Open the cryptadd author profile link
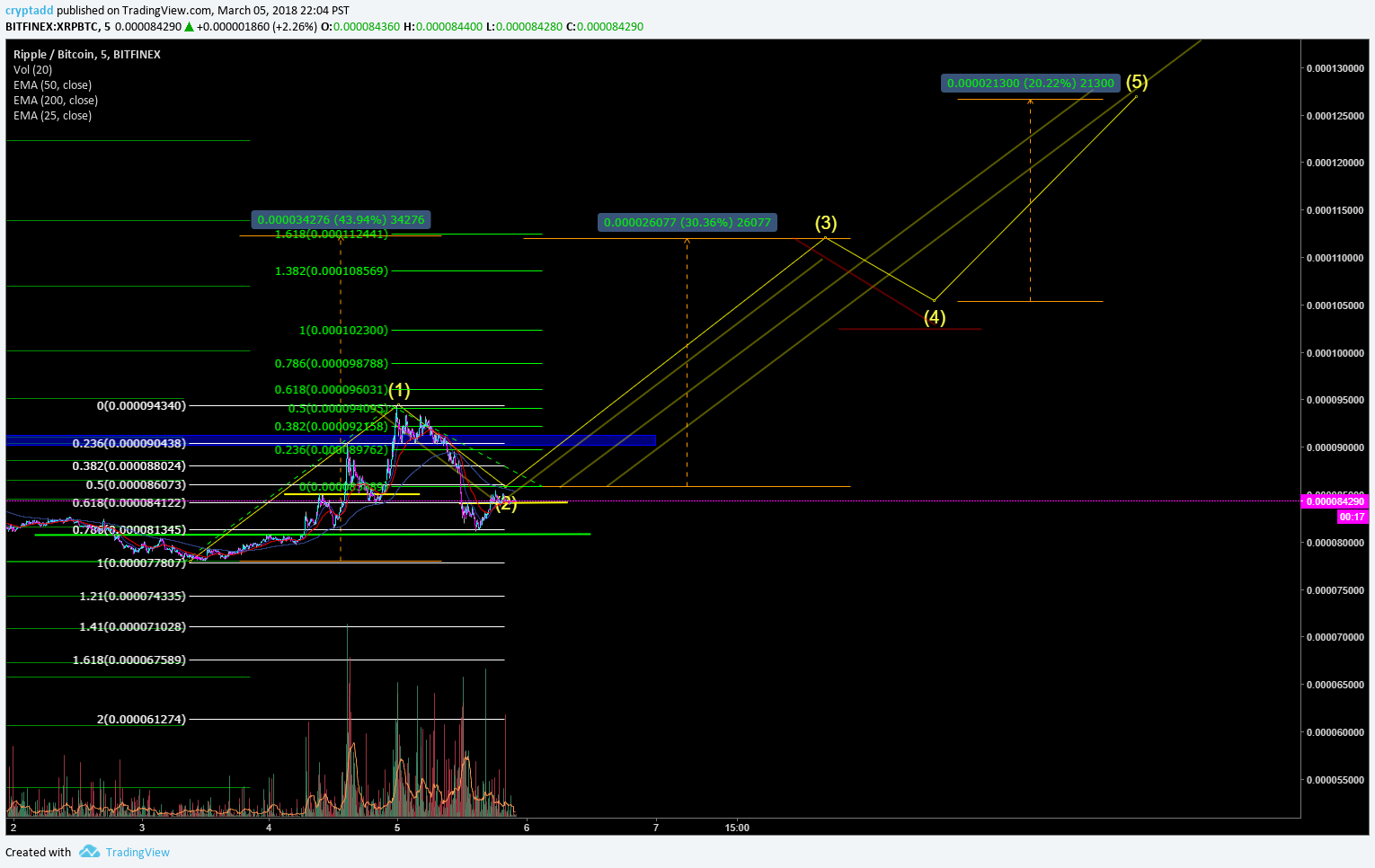Screen dimensions: 1375x868 (30, 11)
